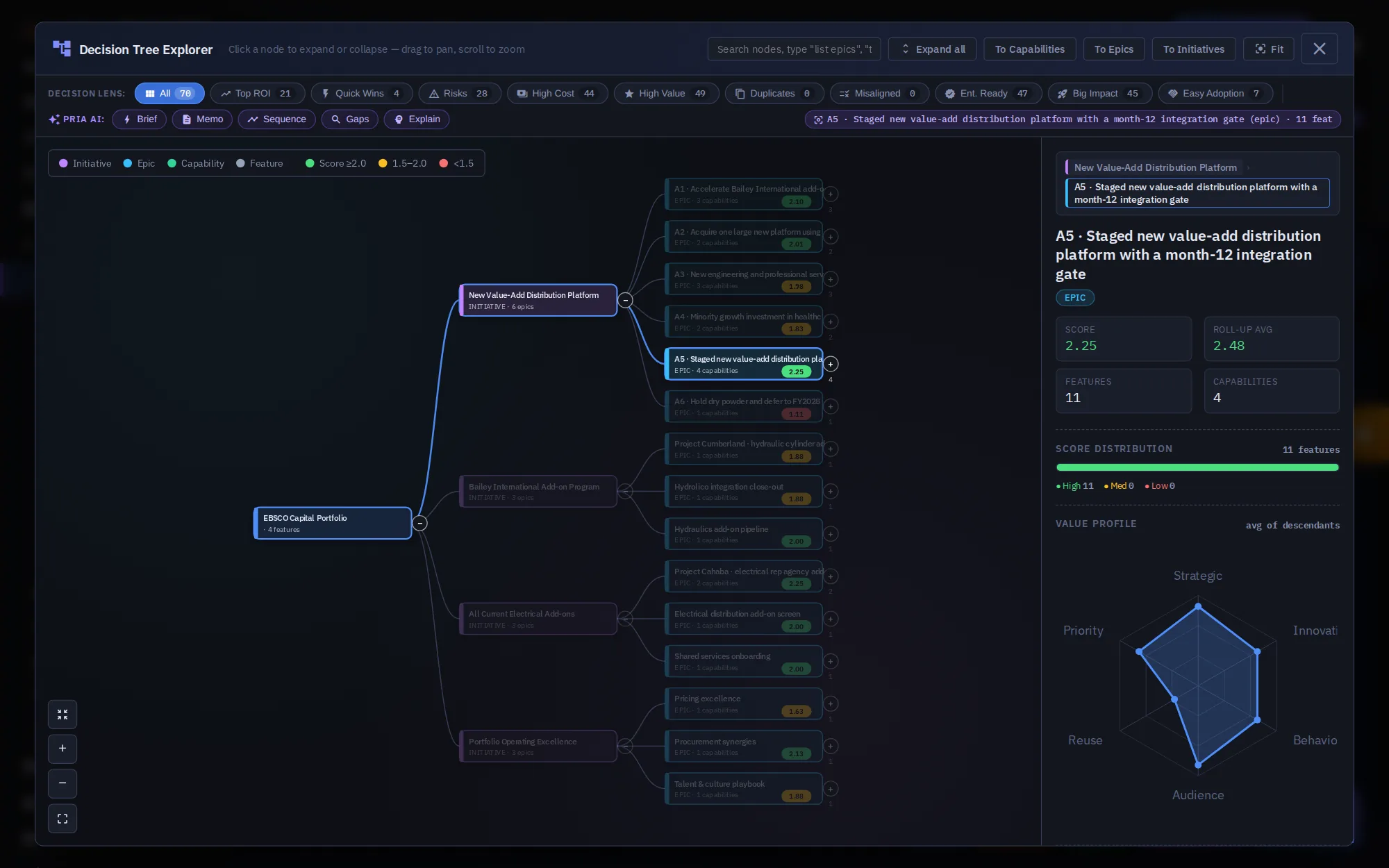The image size is (1389, 868).
Task: Click the Search nodes input field
Action: pos(794,49)
